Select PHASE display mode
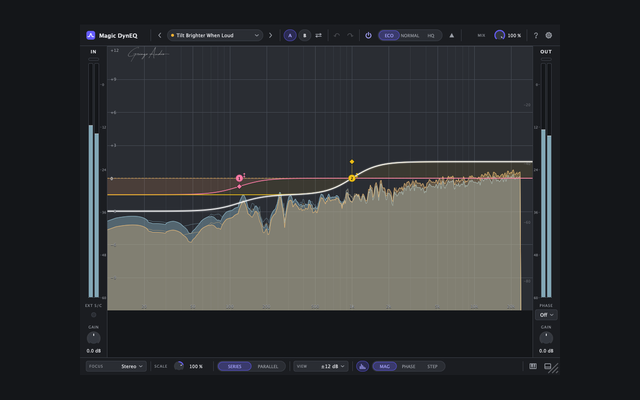 coord(408,366)
